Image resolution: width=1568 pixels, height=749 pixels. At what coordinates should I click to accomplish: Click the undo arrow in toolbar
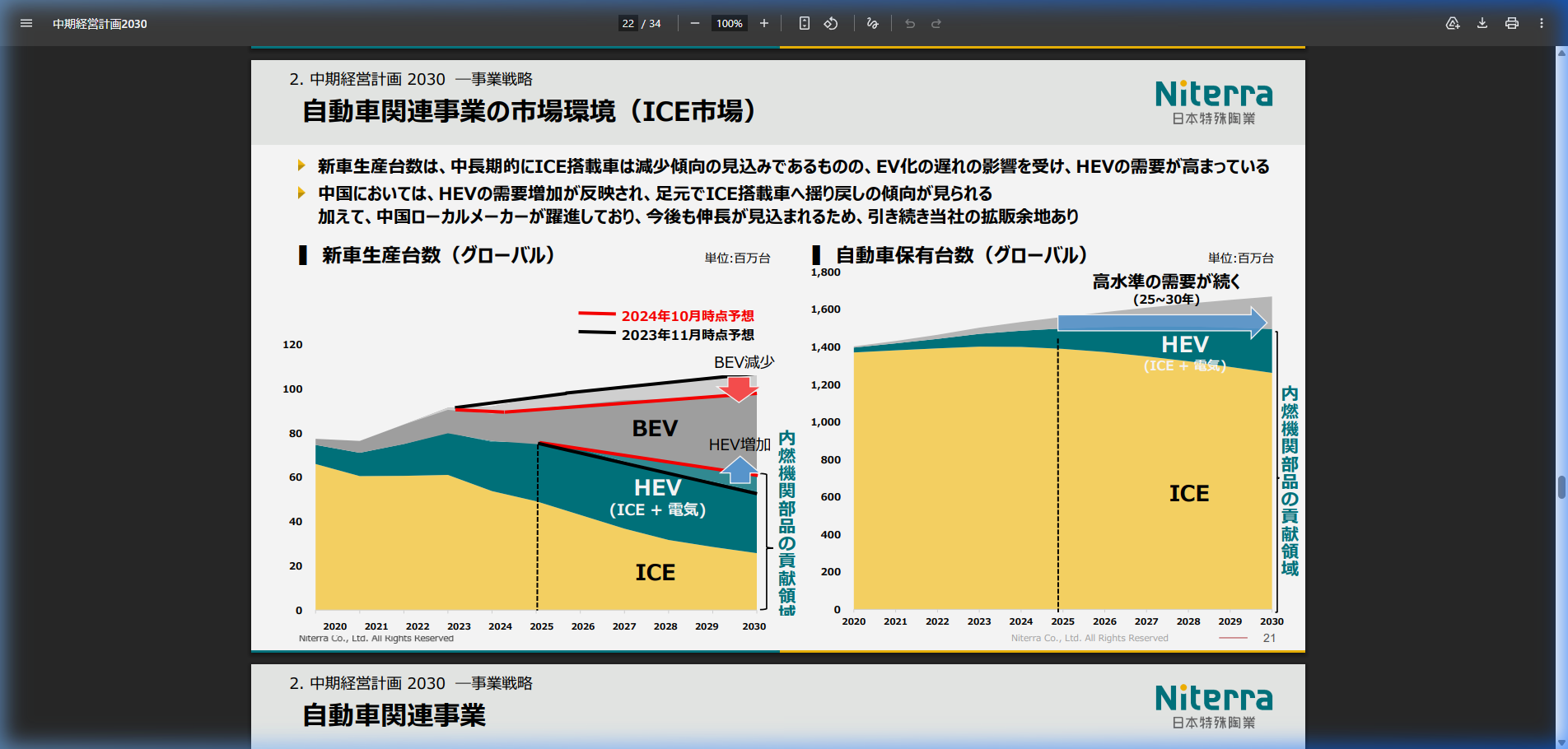(x=910, y=23)
